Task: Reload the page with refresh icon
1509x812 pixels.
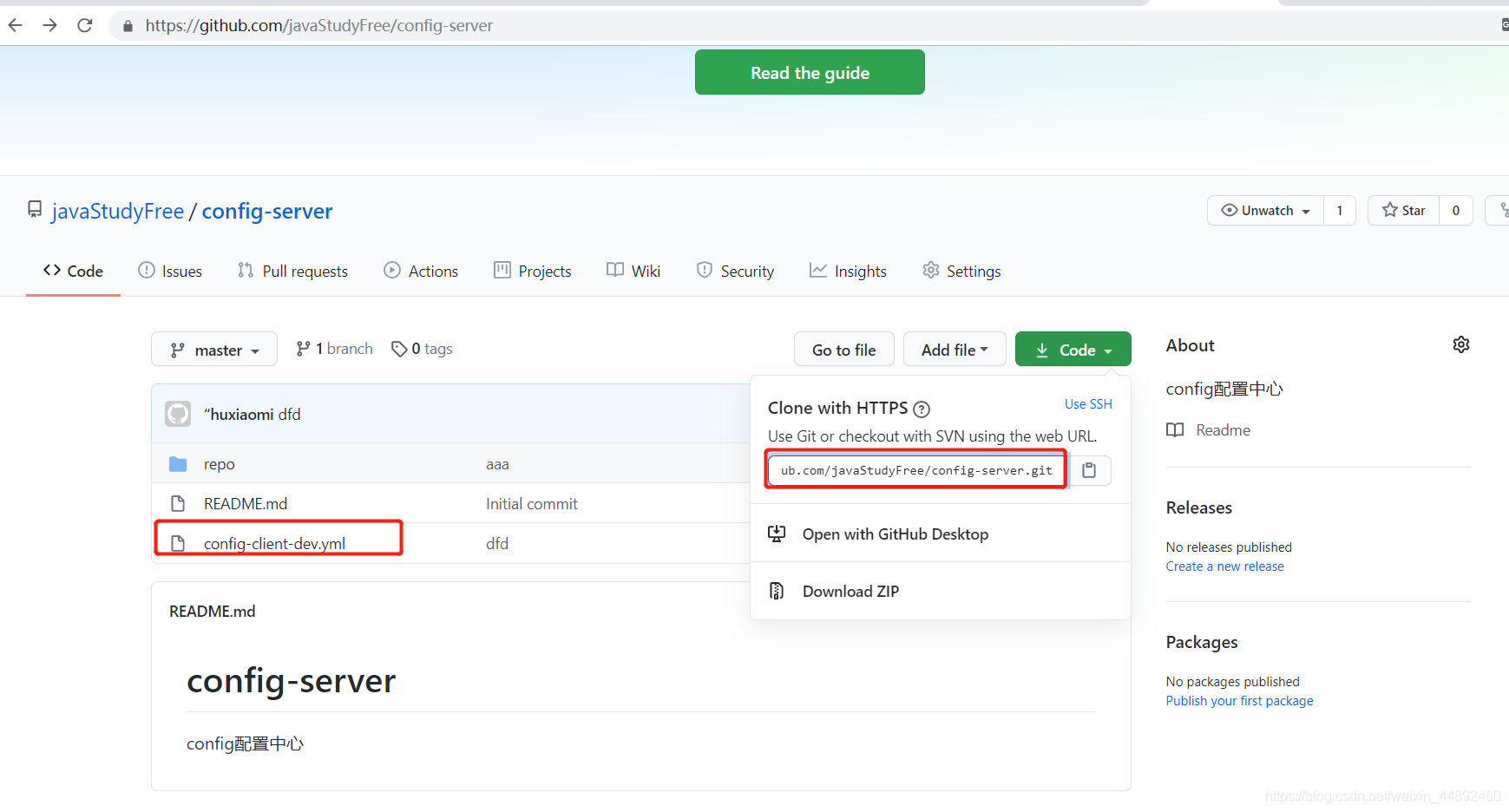Action: pyautogui.click(x=84, y=25)
